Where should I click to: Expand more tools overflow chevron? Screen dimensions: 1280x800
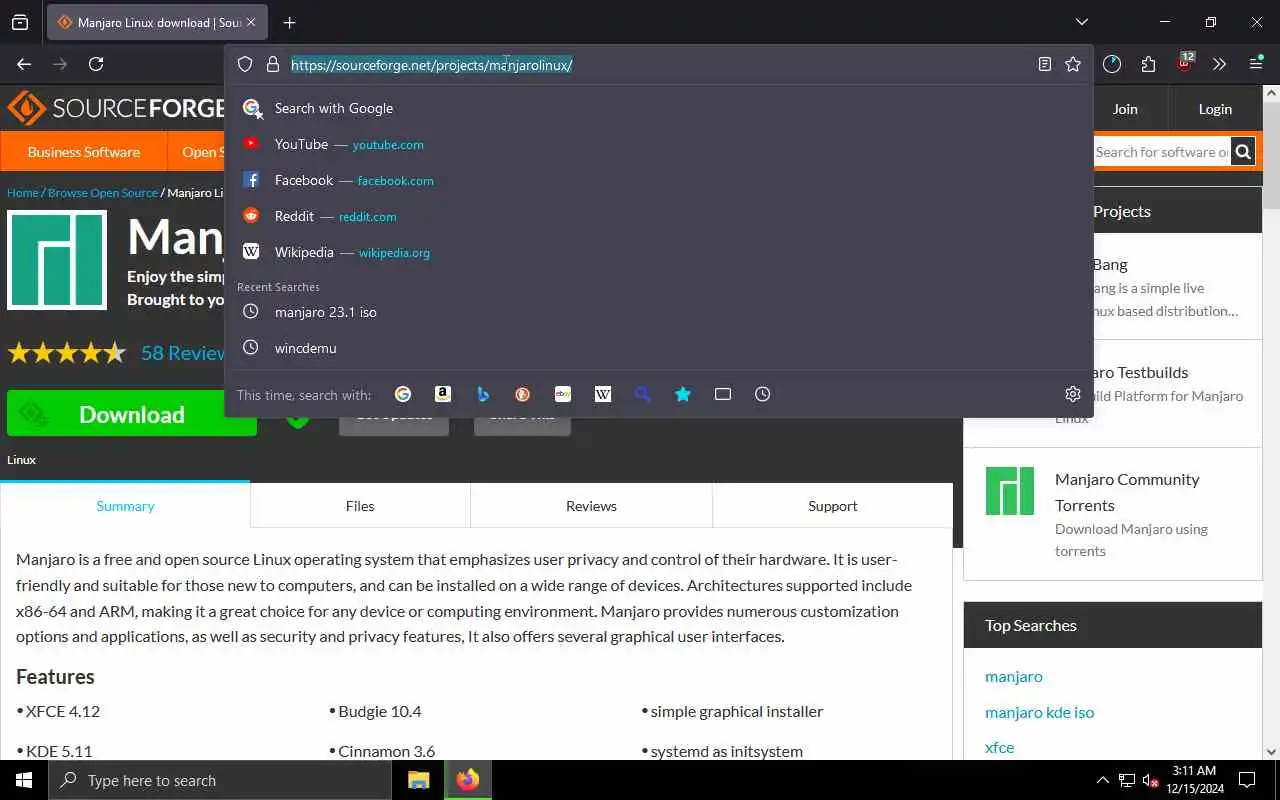(1219, 64)
